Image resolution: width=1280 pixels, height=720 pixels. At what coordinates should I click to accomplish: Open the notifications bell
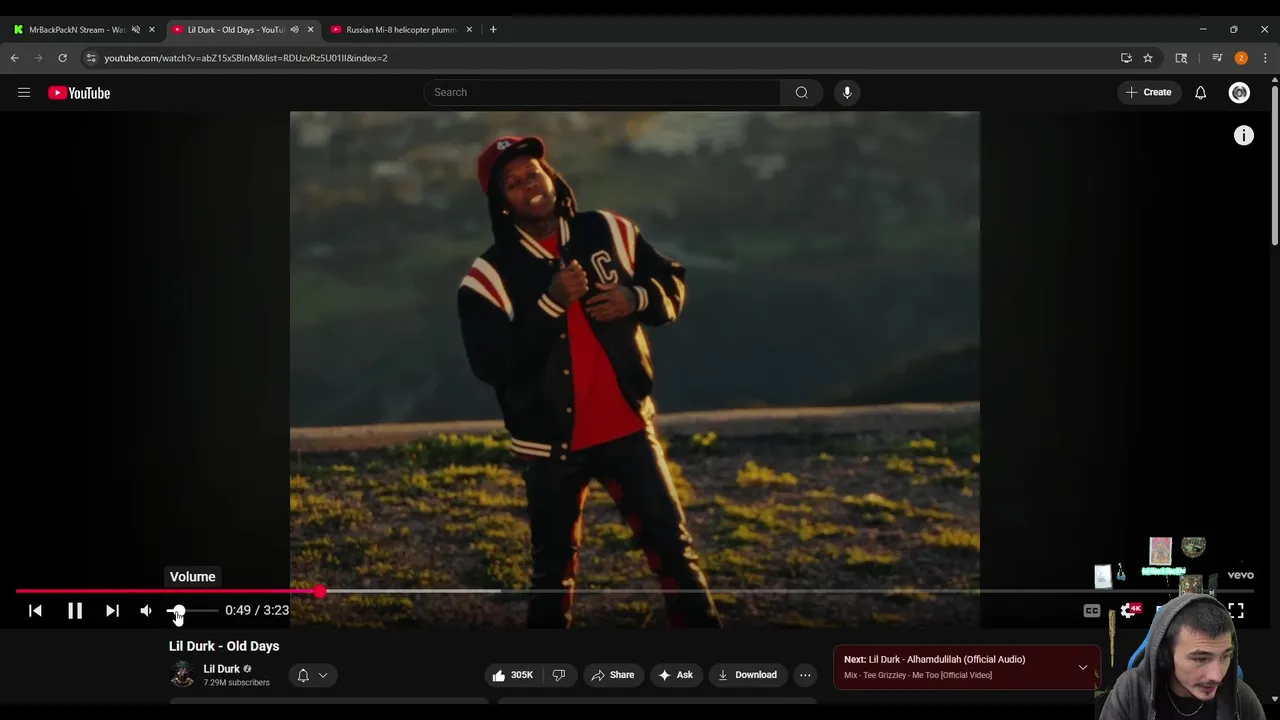1200,93
